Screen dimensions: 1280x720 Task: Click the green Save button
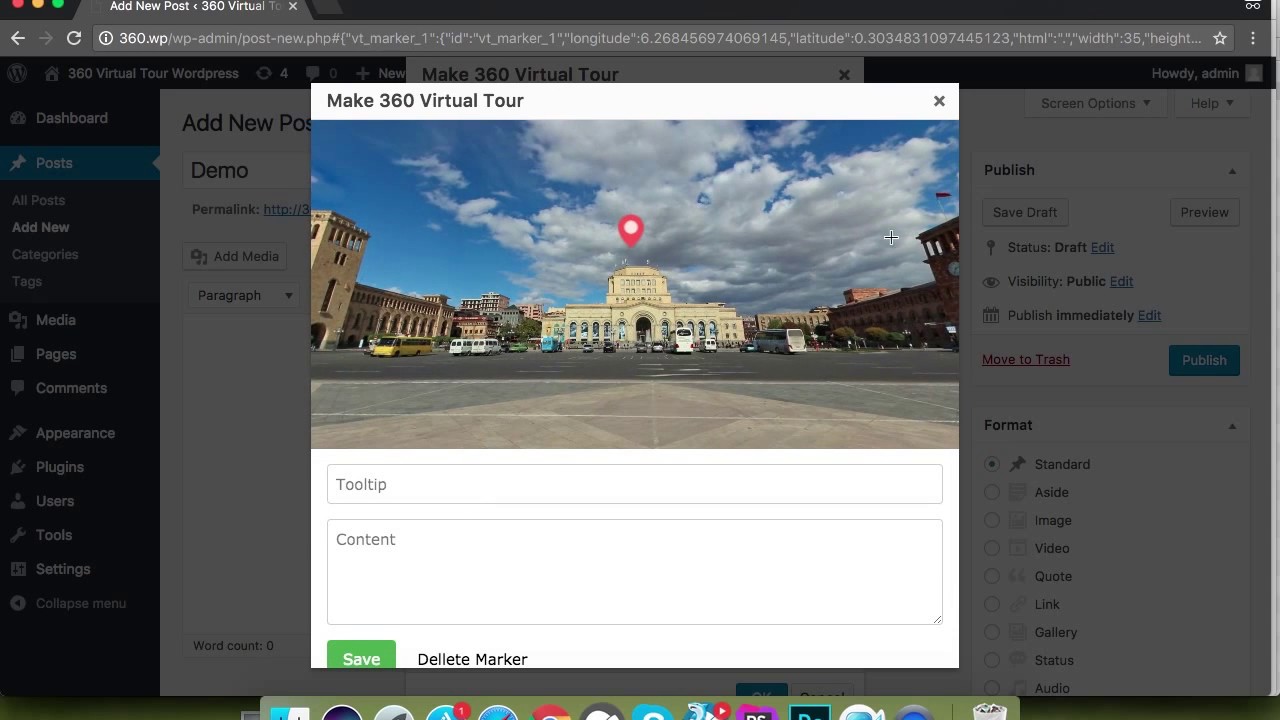[361, 654]
